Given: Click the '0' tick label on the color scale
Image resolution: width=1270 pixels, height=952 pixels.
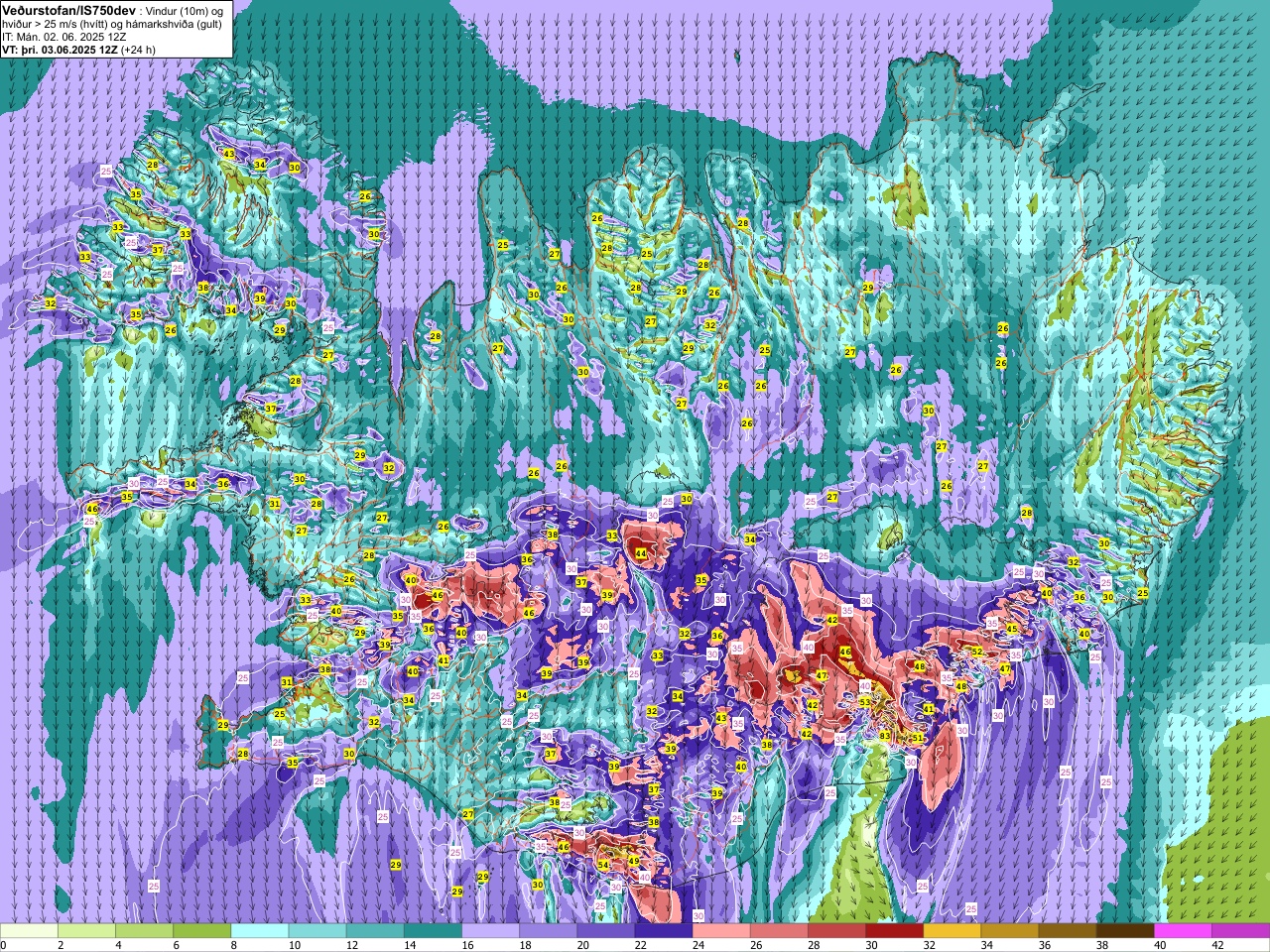Looking at the screenshot, I should [3, 945].
